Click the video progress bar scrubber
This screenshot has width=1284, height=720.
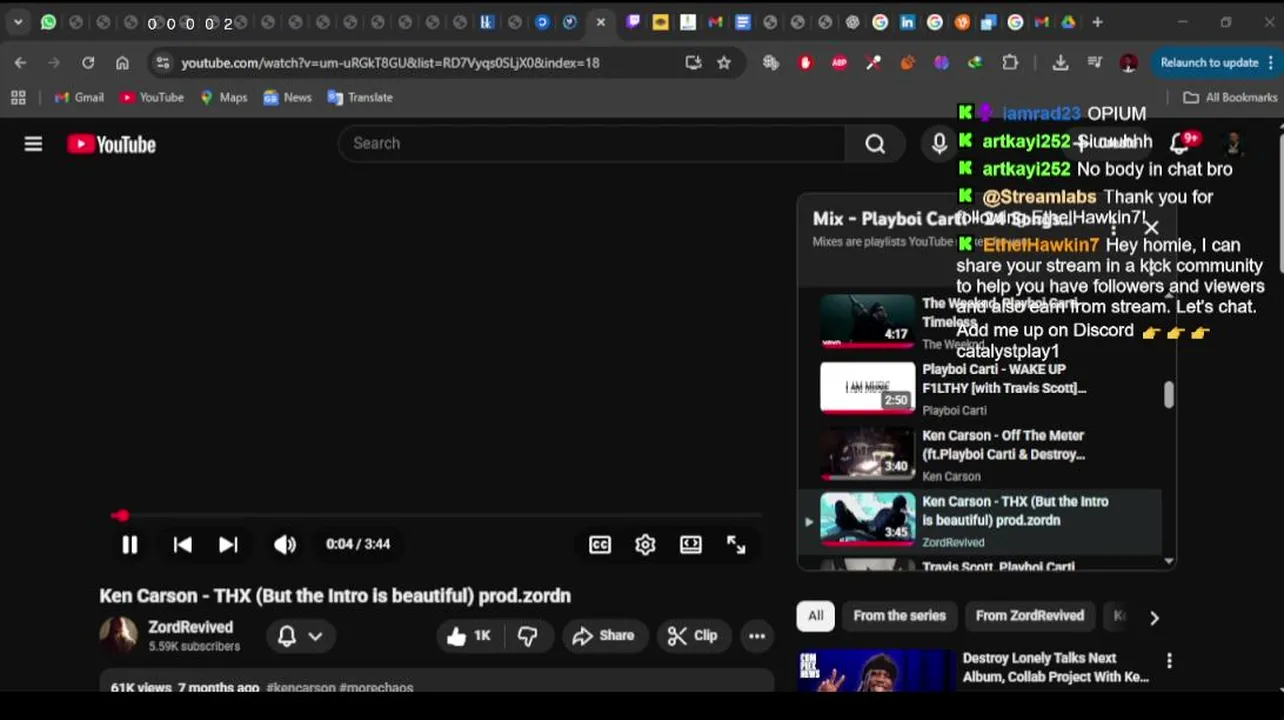click(x=121, y=516)
